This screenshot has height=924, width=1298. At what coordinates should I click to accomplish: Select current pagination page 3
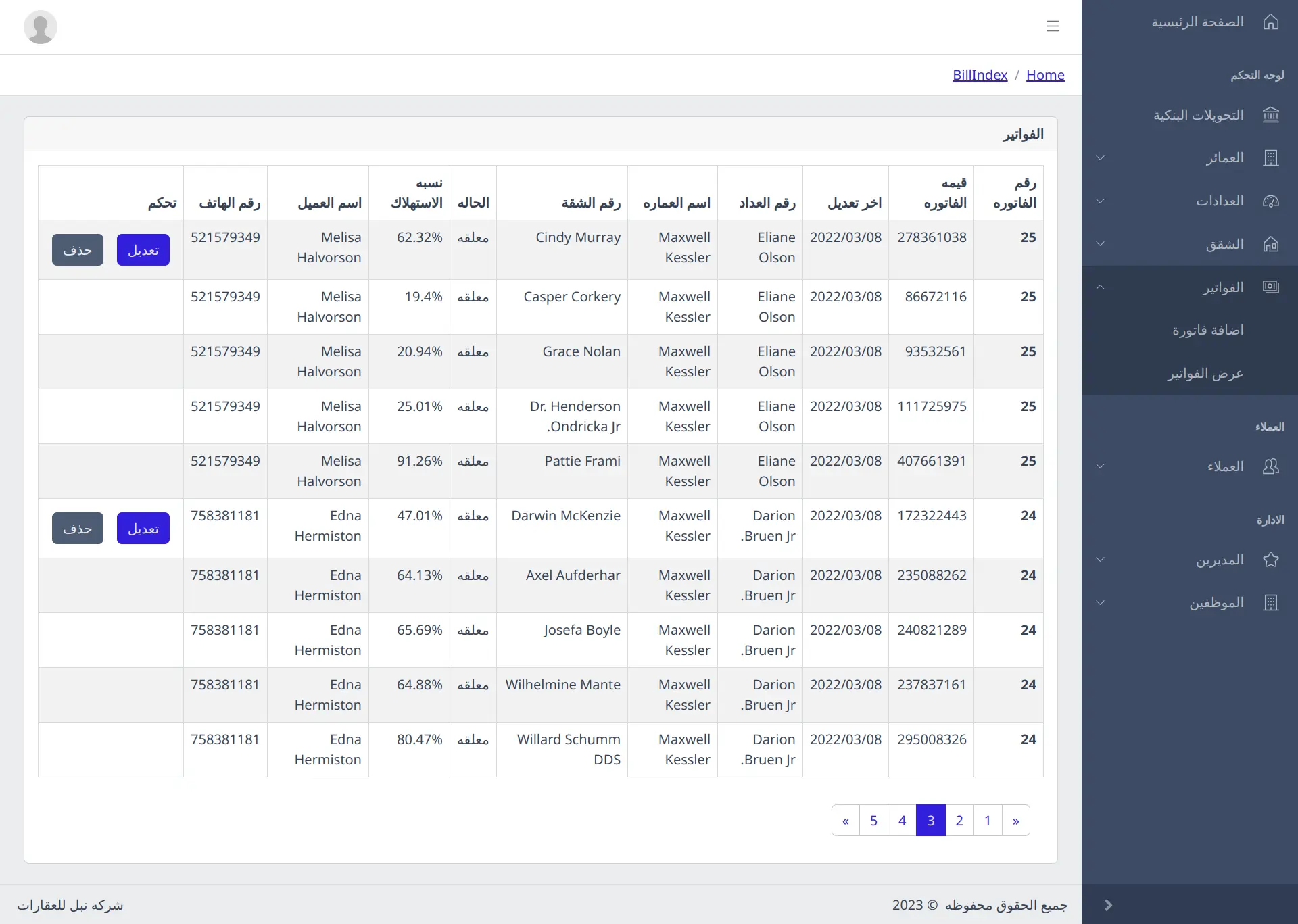point(931,821)
